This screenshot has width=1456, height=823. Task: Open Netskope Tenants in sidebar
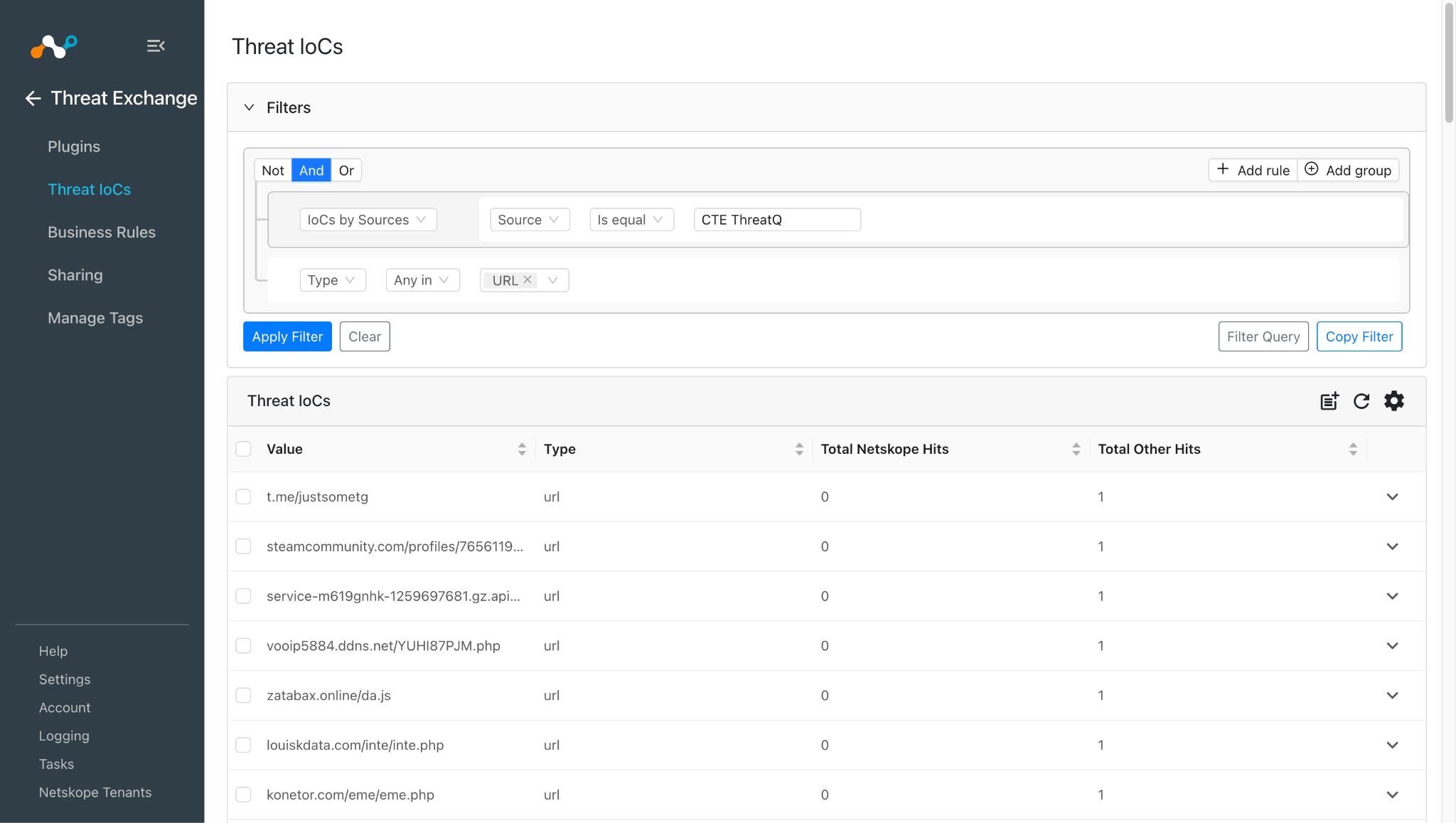click(95, 792)
